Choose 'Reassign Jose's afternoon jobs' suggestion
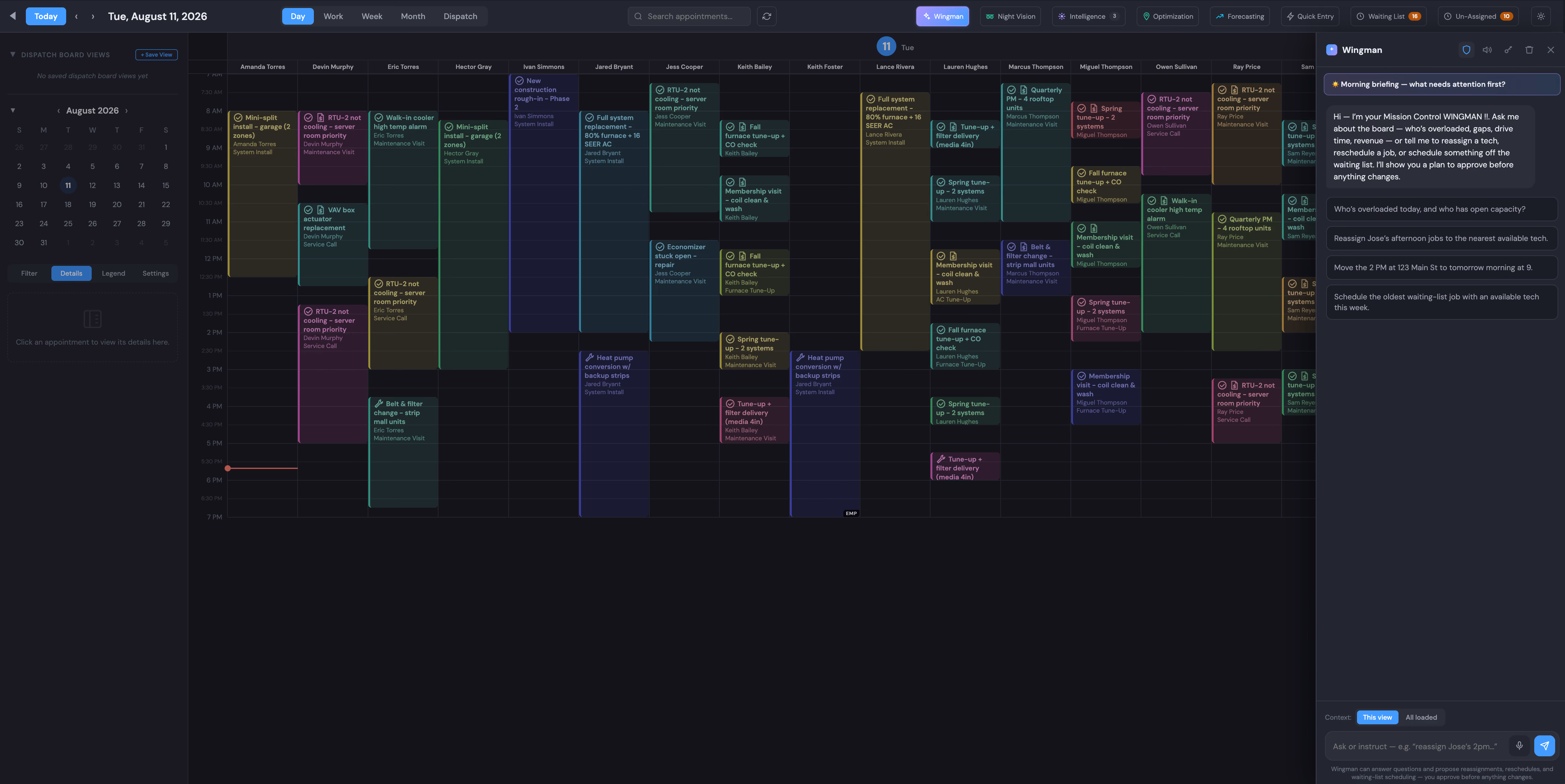Screen dimensions: 1565x784 coord(1442,238)
